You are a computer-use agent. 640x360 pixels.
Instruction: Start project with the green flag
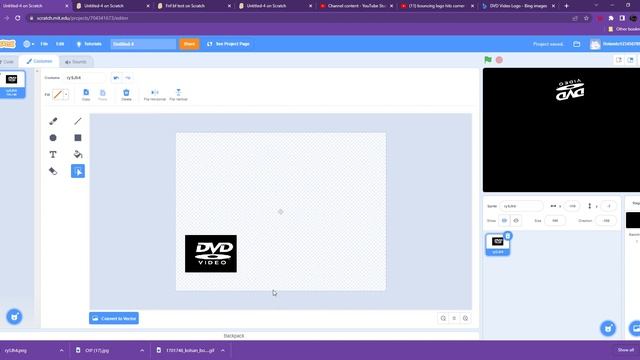click(488, 60)
